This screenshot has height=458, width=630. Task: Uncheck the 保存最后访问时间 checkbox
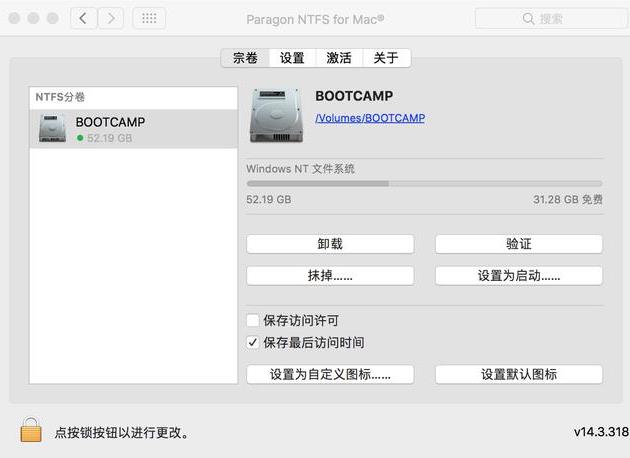pyautogui.click(x=253, y=342)
